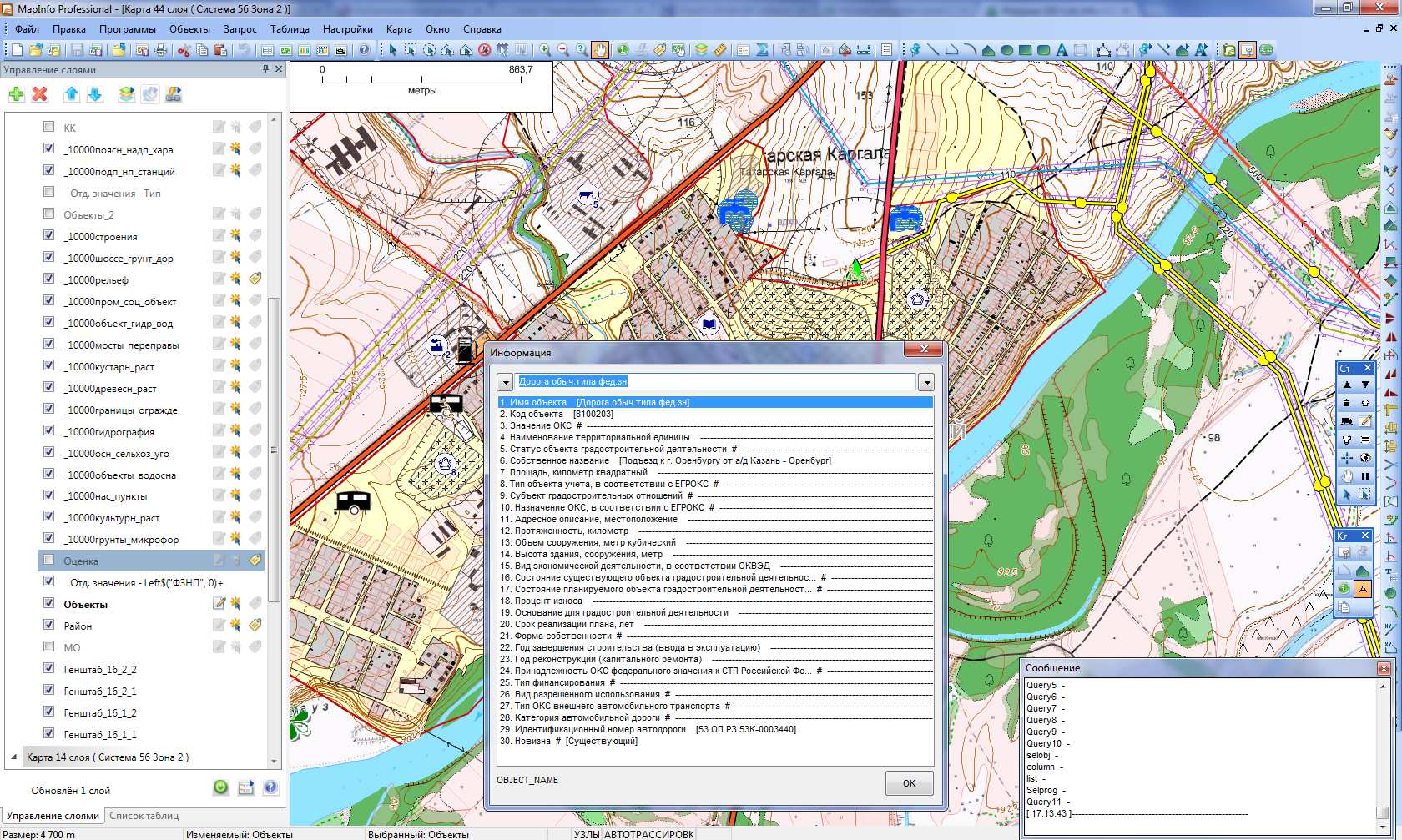Screen dimensions: 1402x840
Task: Select the Text tool letter A
Action: coord(1062,50)
